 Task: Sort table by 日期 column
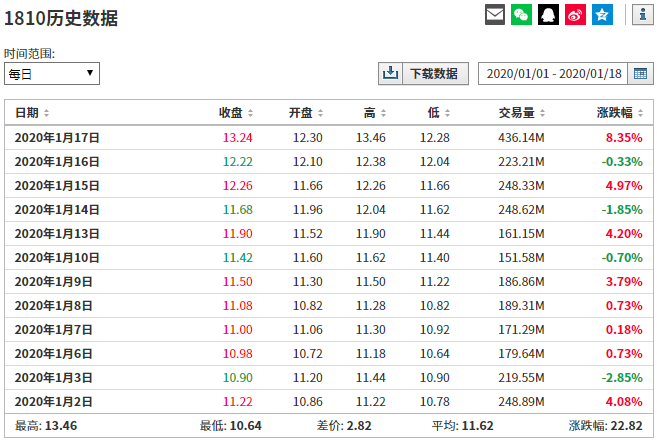coord(32,113)
